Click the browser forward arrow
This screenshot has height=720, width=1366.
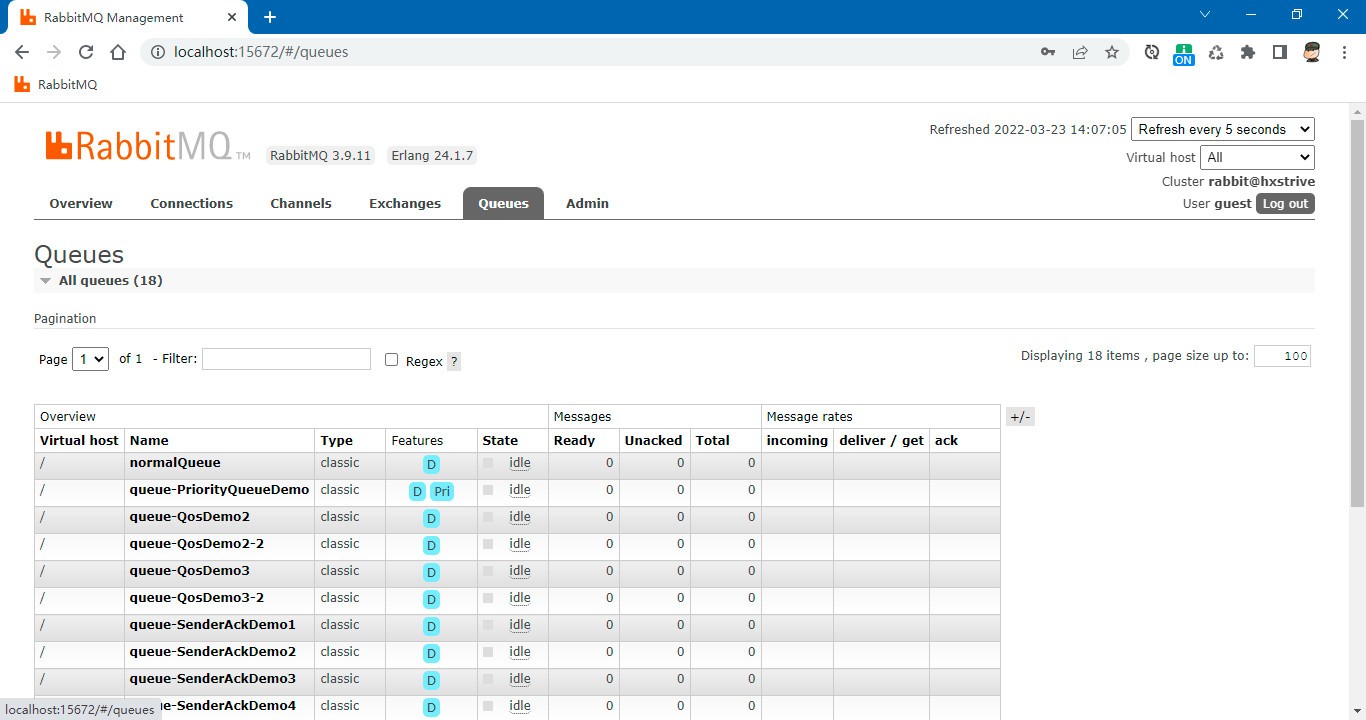coord(54,52)
